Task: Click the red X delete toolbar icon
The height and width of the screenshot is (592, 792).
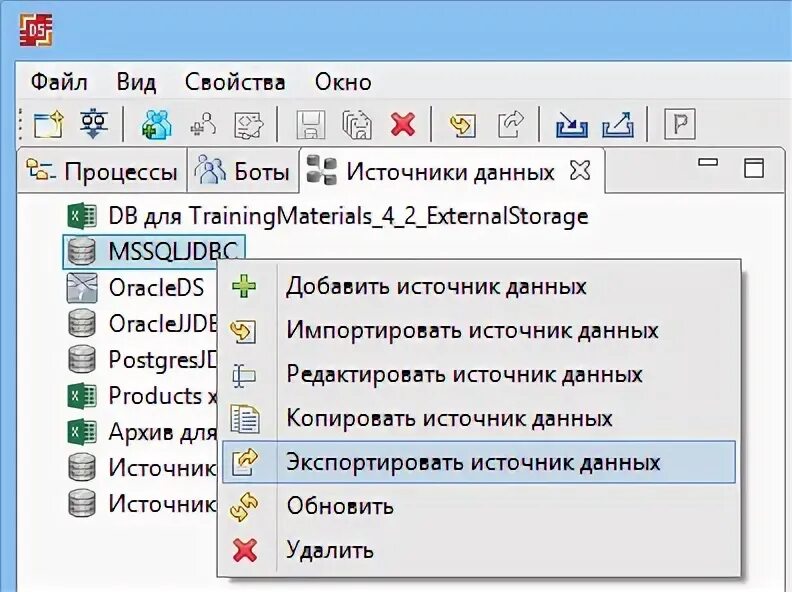Action: point(403,124)
